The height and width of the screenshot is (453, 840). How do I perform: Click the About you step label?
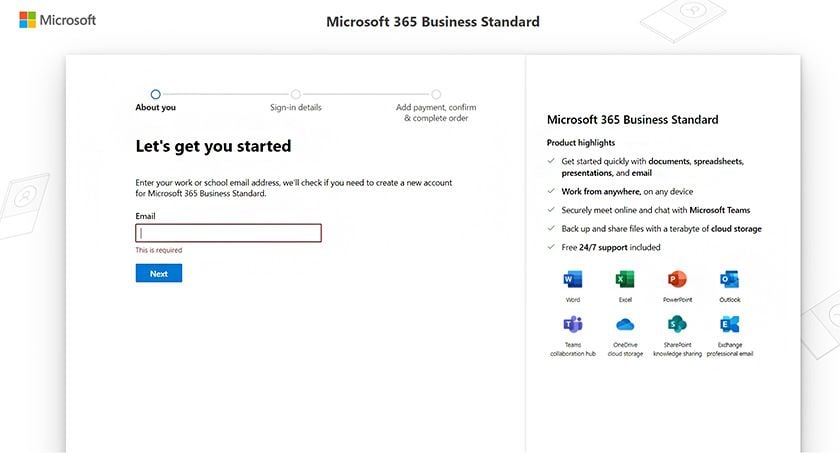pyautogui.click(x=155, y=107)
